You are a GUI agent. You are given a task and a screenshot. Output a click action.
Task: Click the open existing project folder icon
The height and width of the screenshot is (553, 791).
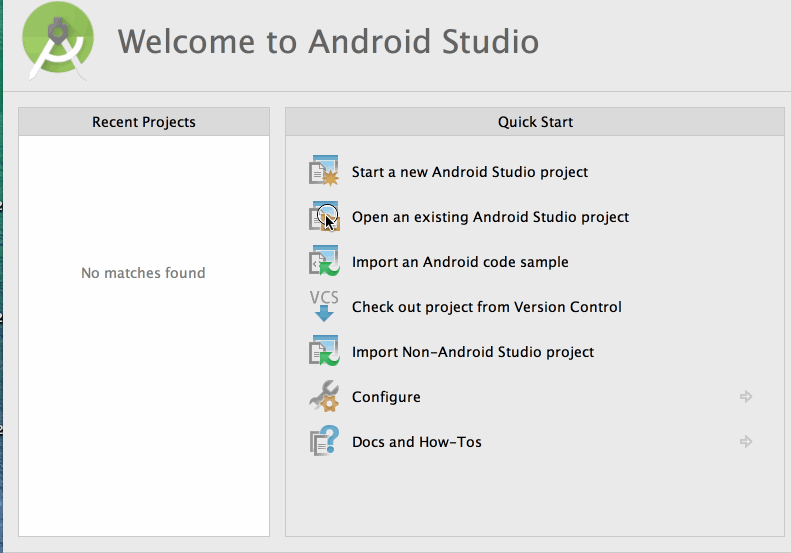tap(324, 217)
